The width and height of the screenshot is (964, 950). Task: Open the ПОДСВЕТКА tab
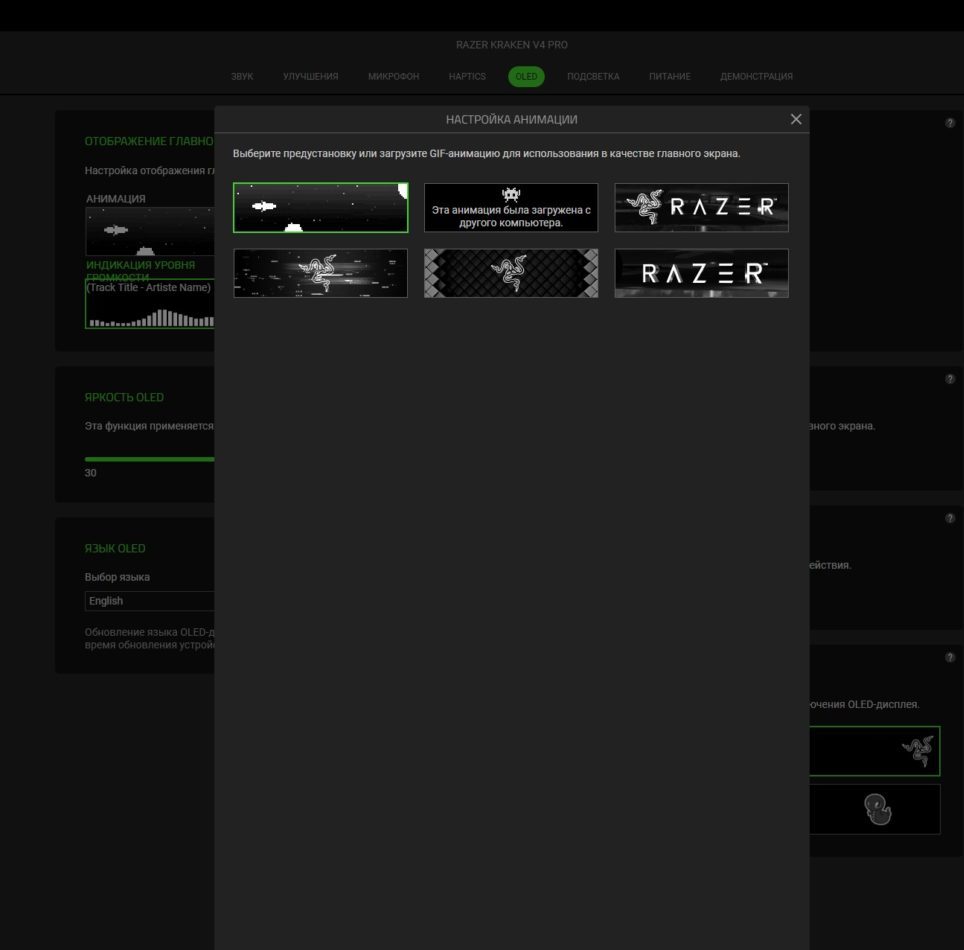[x=593, y=76]
